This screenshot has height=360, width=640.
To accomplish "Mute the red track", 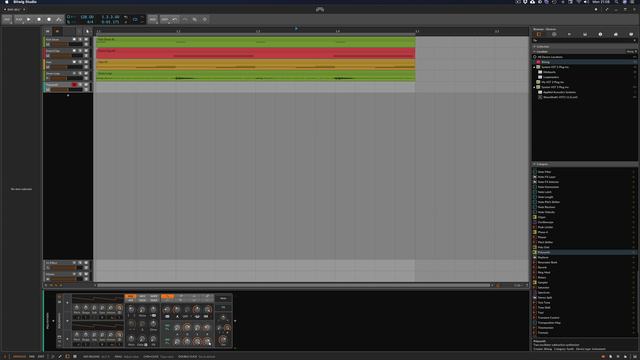I will (86, 51).
